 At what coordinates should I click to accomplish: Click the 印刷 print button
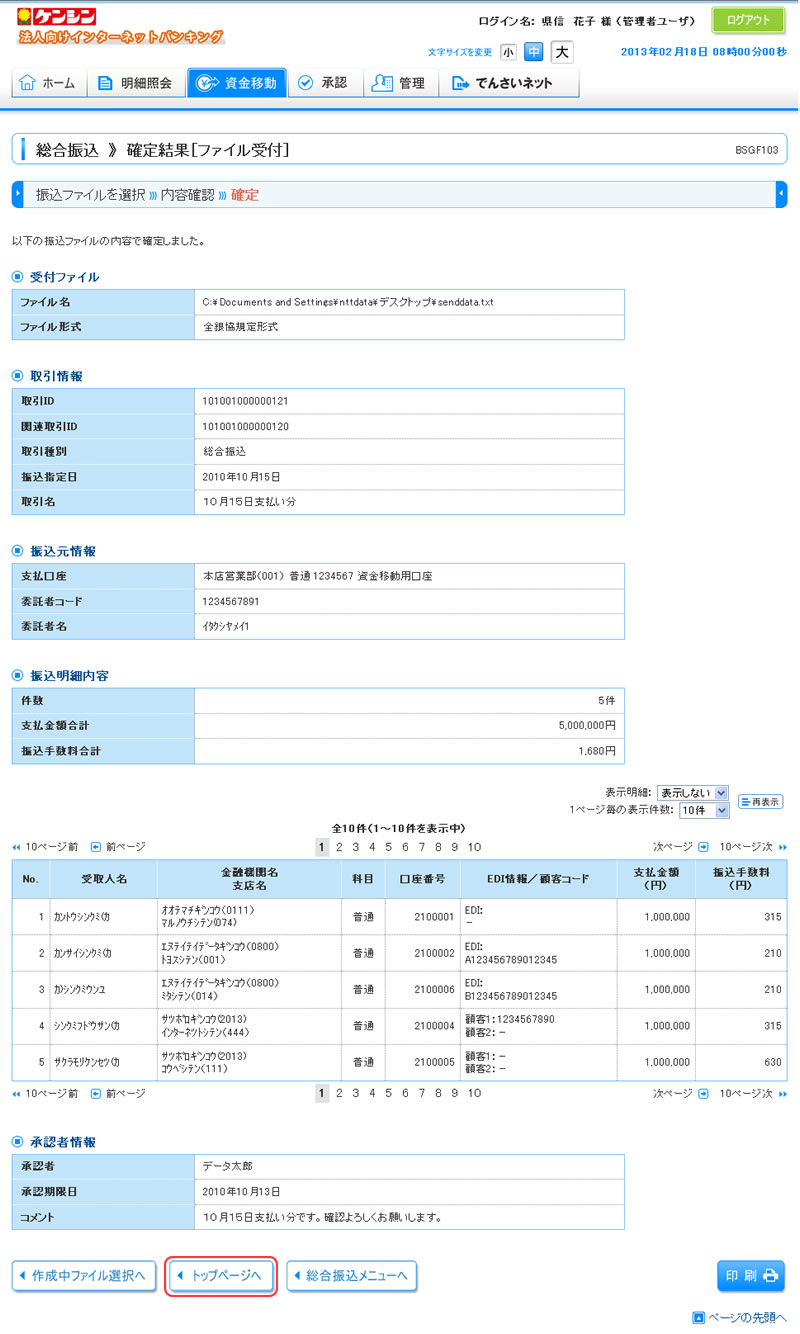(x=751, y=1276)
